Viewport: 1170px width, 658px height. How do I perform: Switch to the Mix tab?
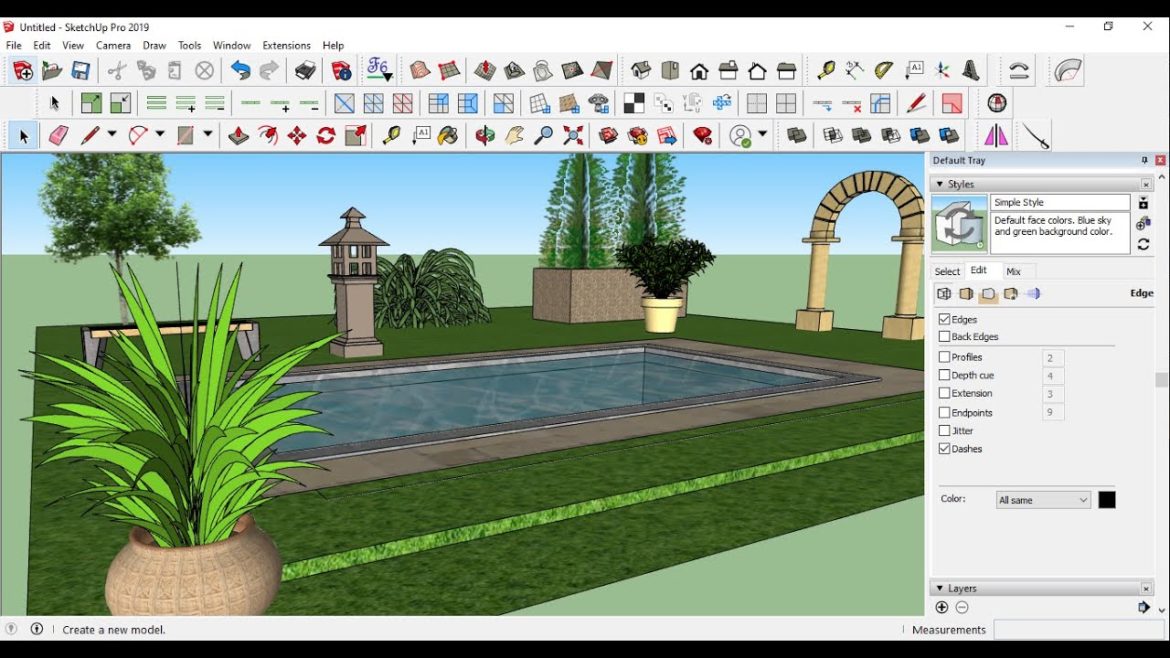[1016, 271]
